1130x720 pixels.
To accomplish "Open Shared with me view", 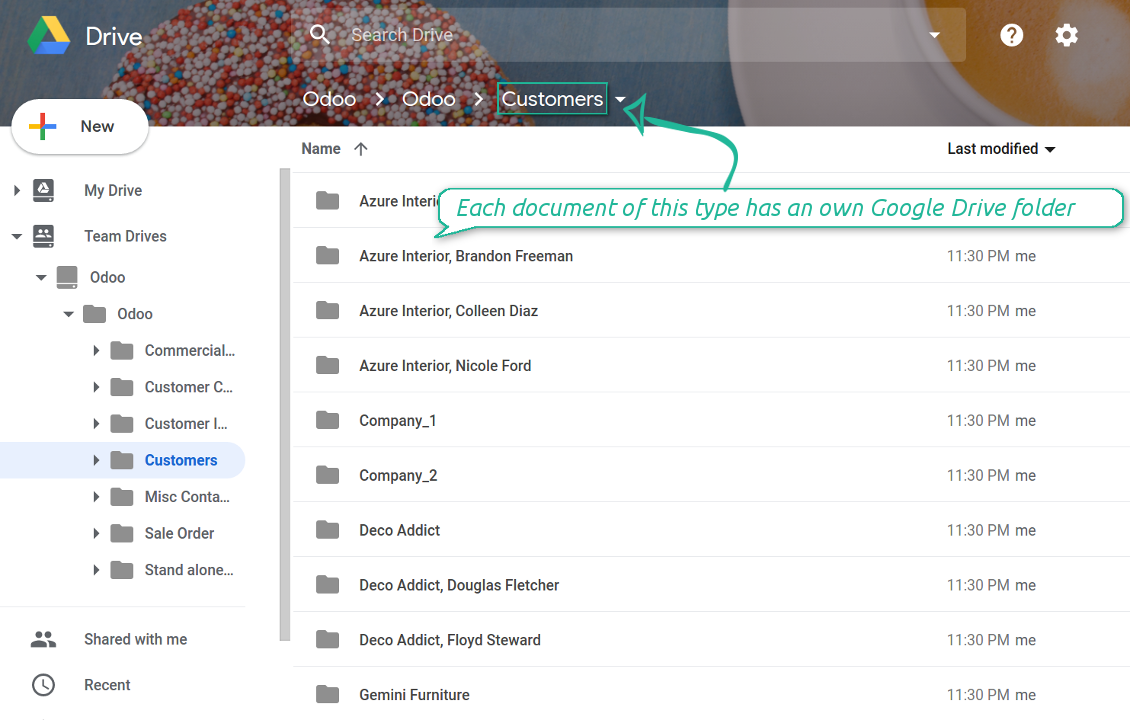I will (x=135, y=639).
